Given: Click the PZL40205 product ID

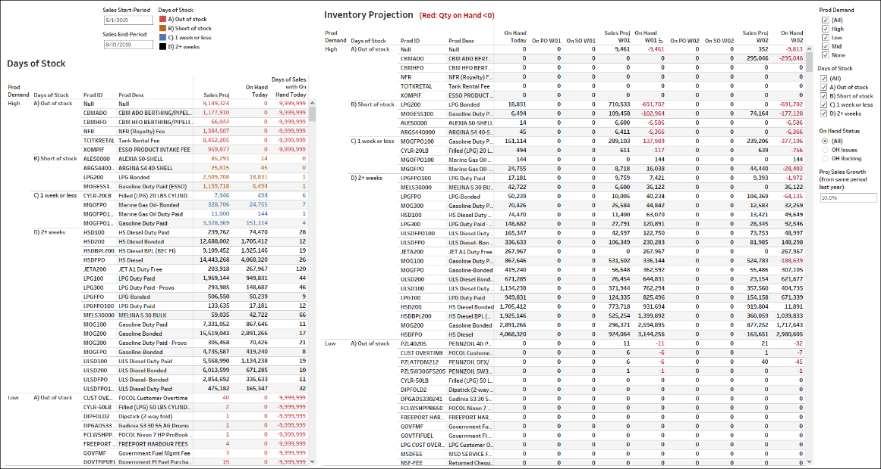Looking at the screenshot, I should click(413, 343).
